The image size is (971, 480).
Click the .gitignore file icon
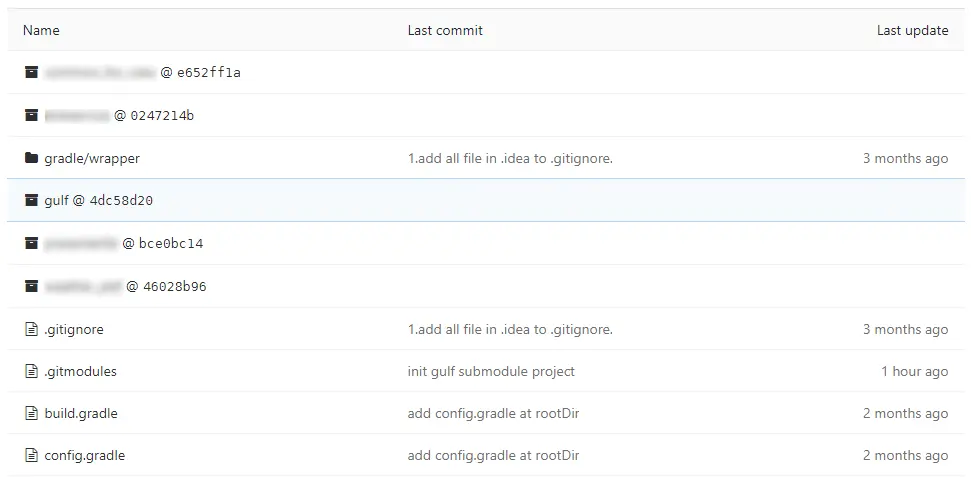click(x=32, y=329)
